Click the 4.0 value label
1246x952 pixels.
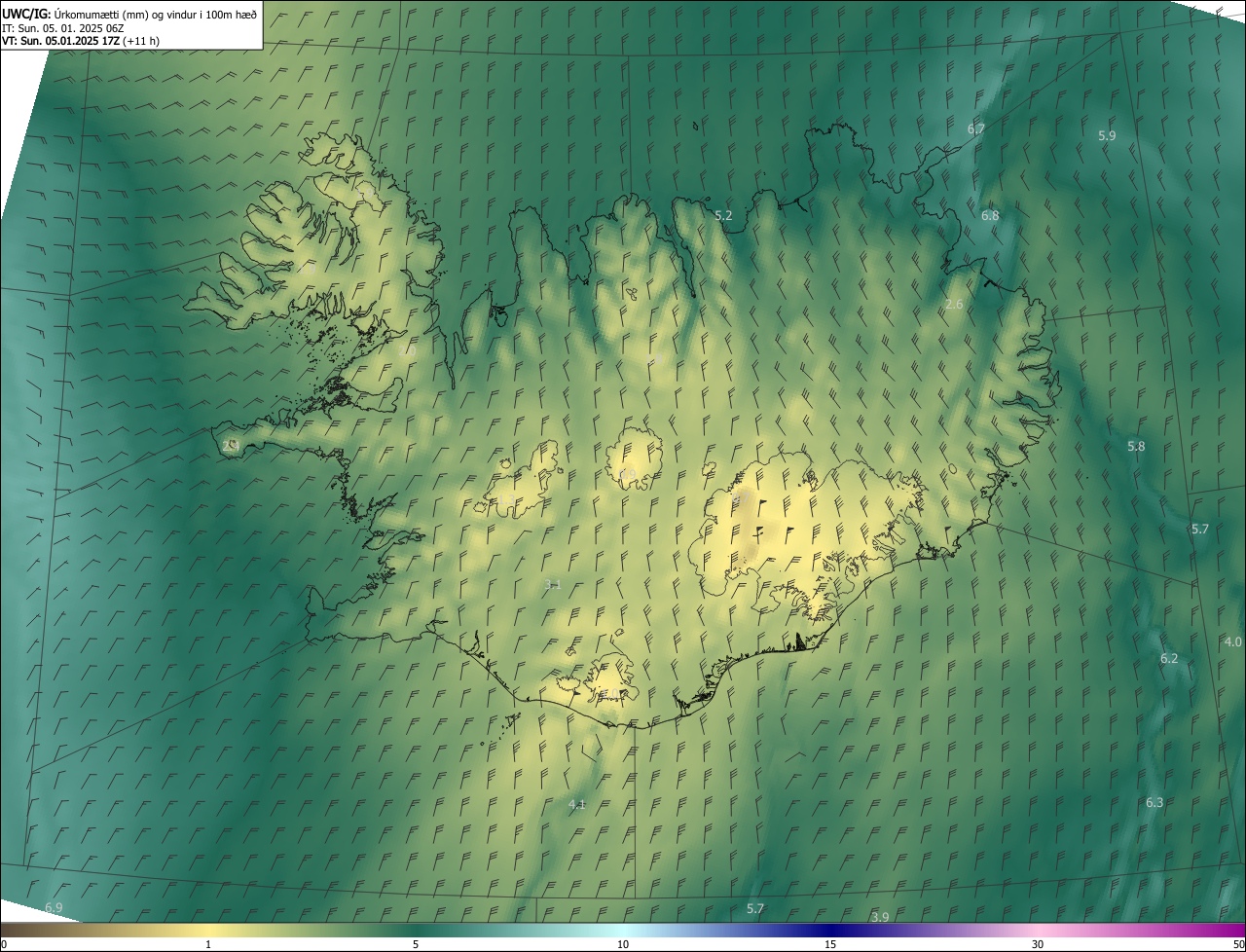pyautogui.click(x=1232, y=641)
